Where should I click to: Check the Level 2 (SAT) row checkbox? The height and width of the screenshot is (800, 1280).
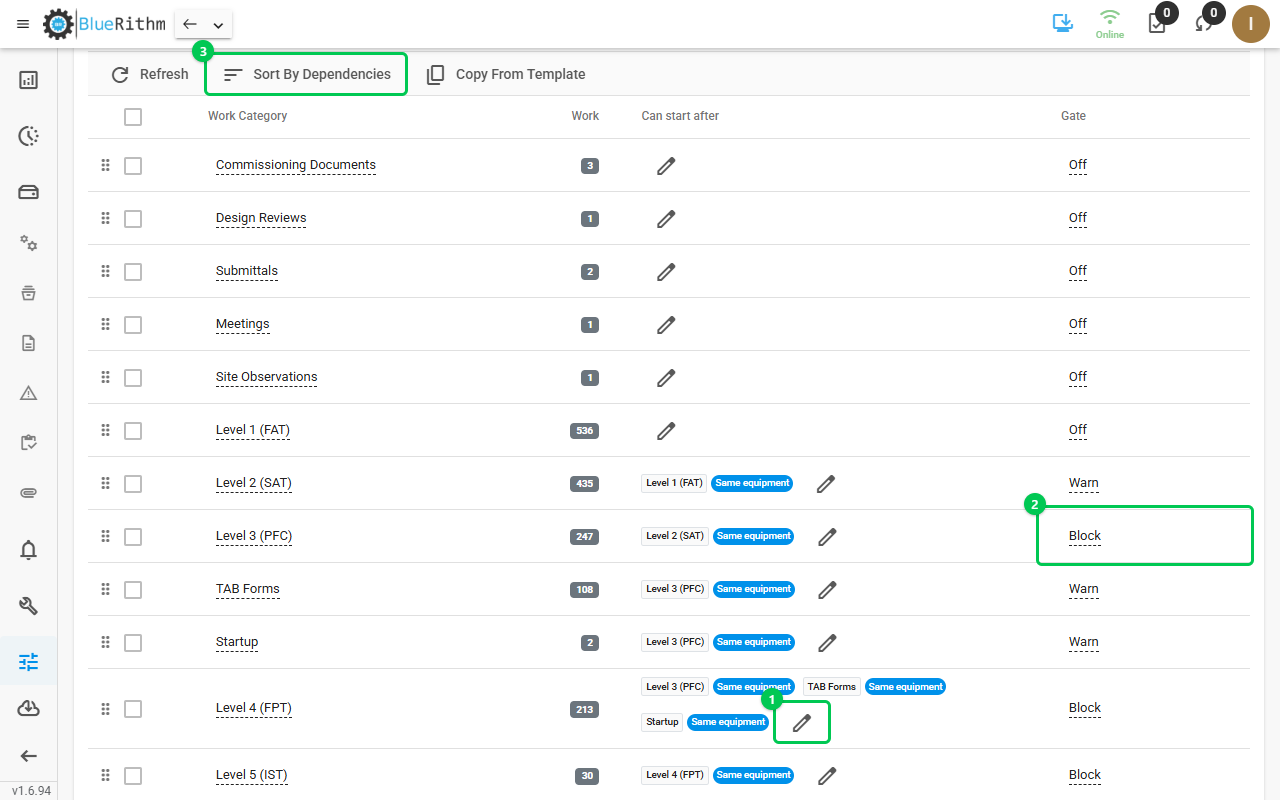133,484
